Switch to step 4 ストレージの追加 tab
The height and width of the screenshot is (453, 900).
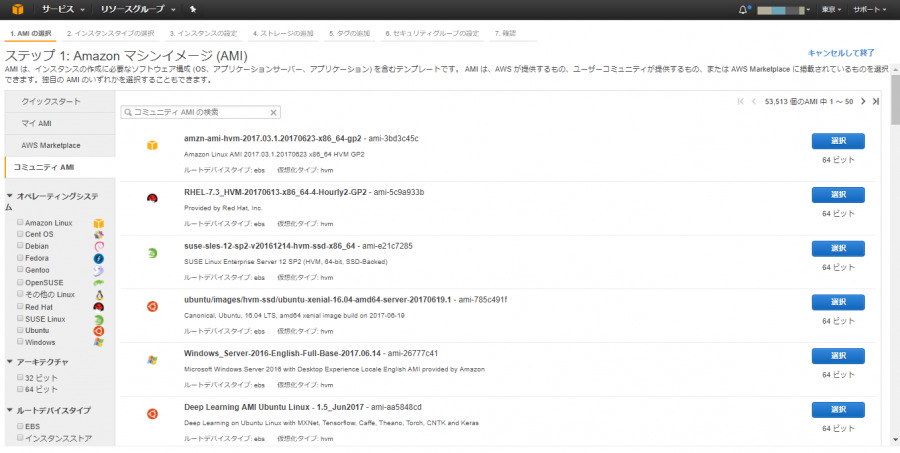(x=283, y=33)
